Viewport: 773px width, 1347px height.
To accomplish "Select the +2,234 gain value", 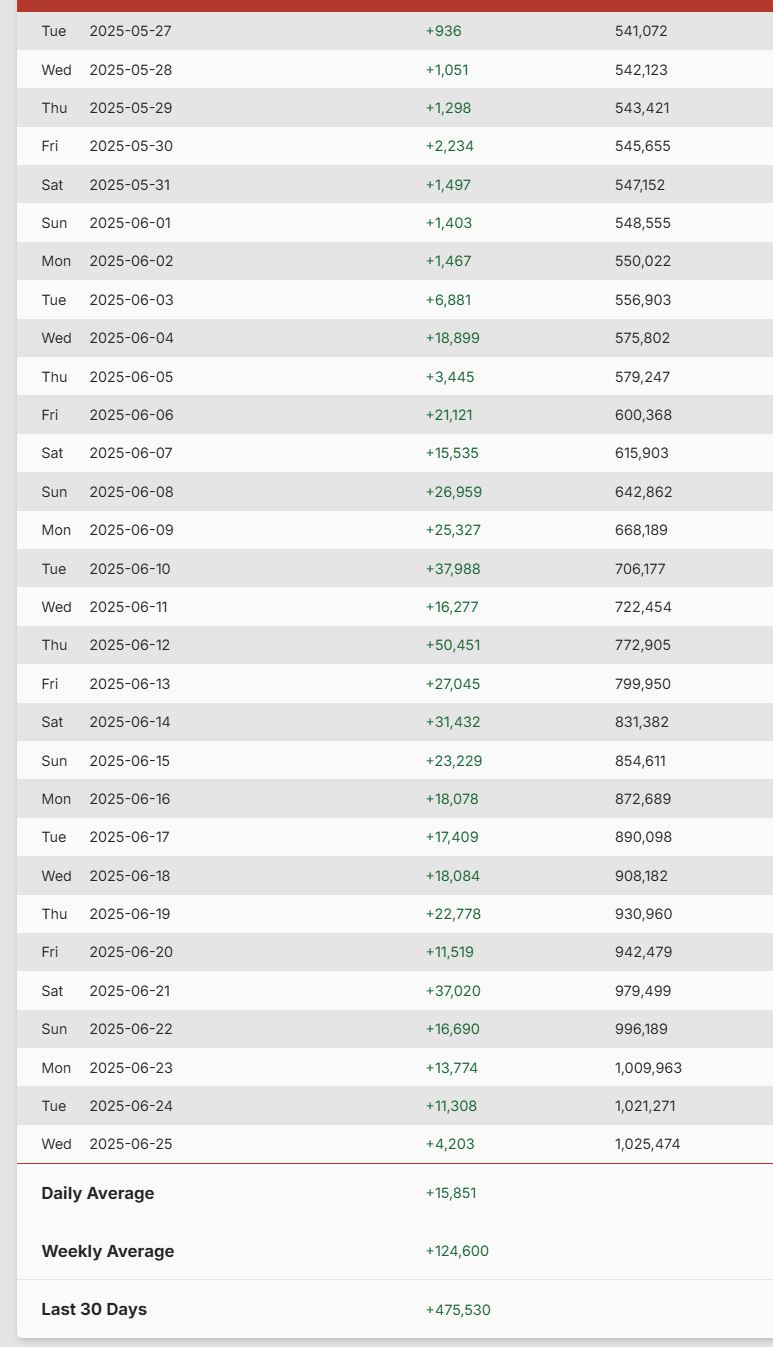I will coord(450,146).
